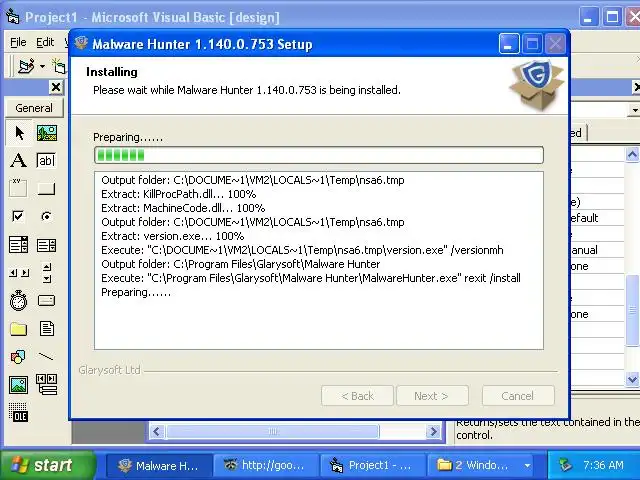This screenshot has width=640, height=480.
Task: Open the 2 Windows taskbar group
Action: (480, 466)
